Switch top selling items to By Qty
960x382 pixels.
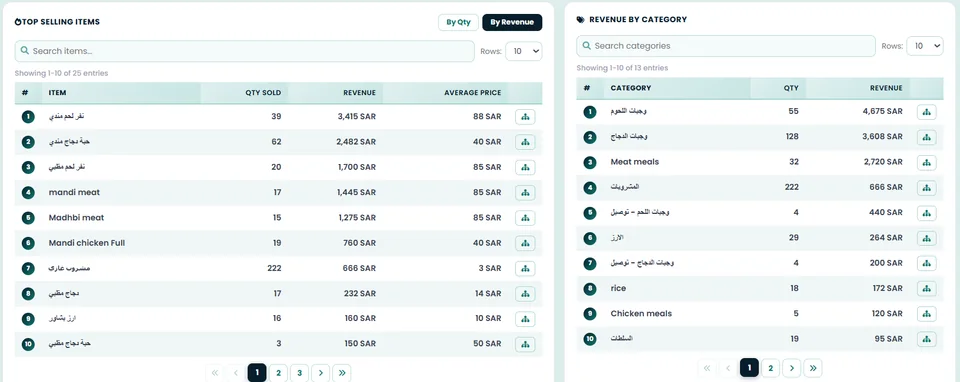(x=458, y=23)
